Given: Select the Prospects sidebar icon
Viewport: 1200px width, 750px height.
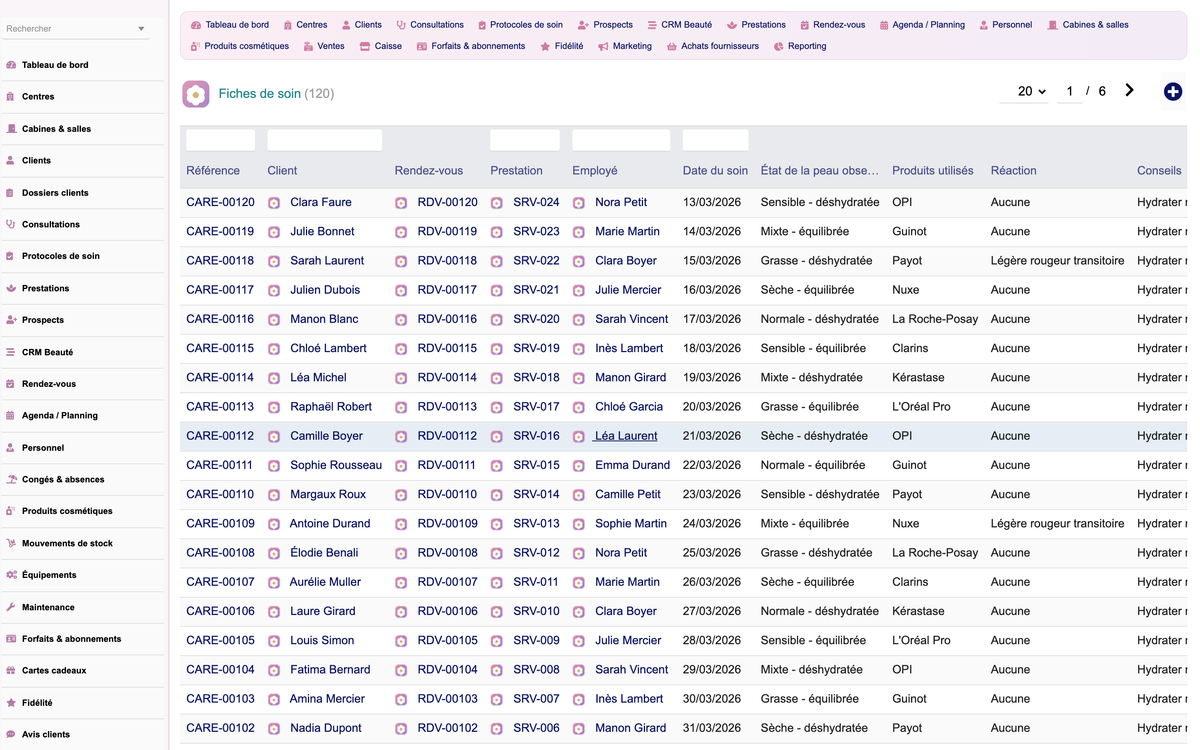Looking at the screenshot, I should (x=11, y=320).
